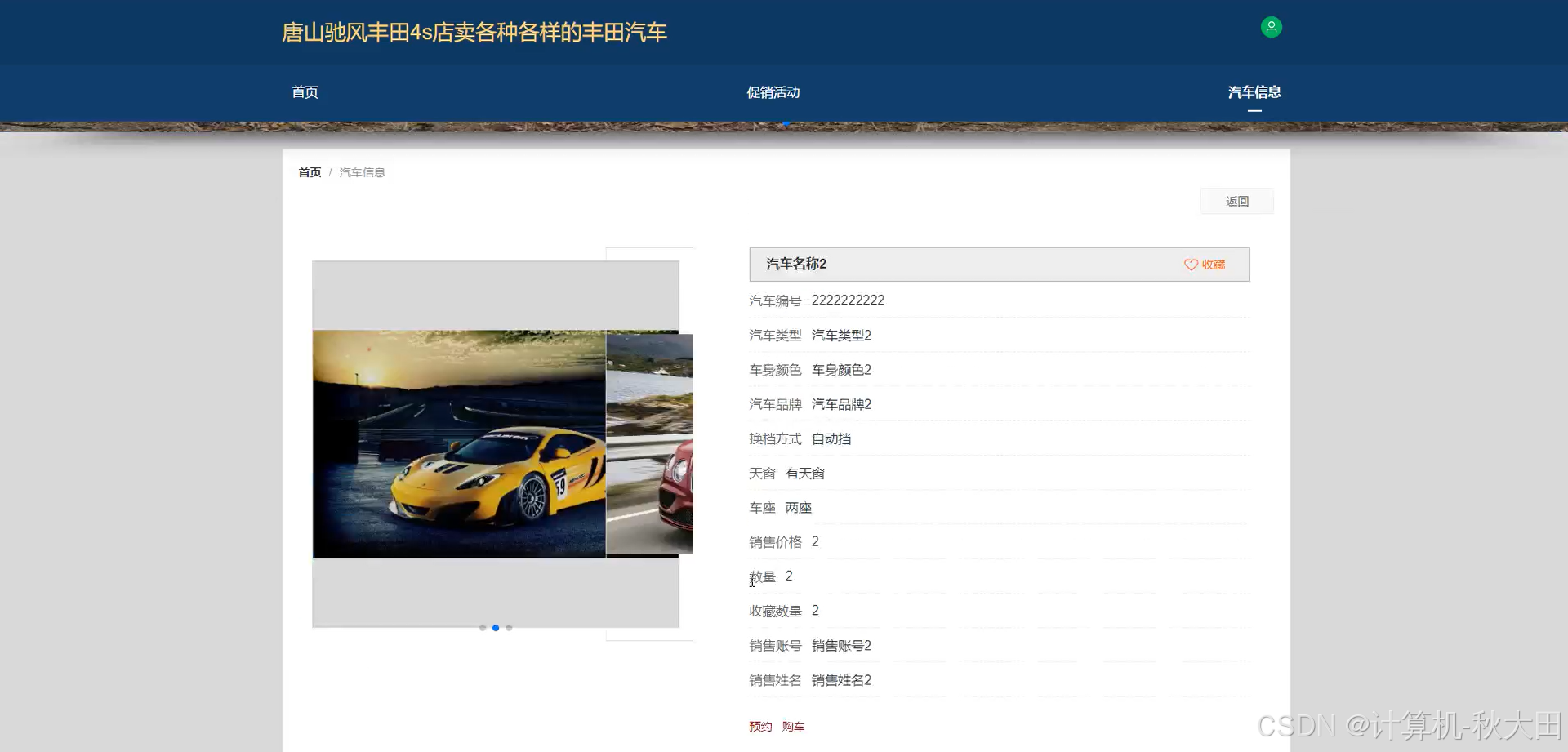Click the blue pagination dot under the nav bar

click(x=785, y=123)
